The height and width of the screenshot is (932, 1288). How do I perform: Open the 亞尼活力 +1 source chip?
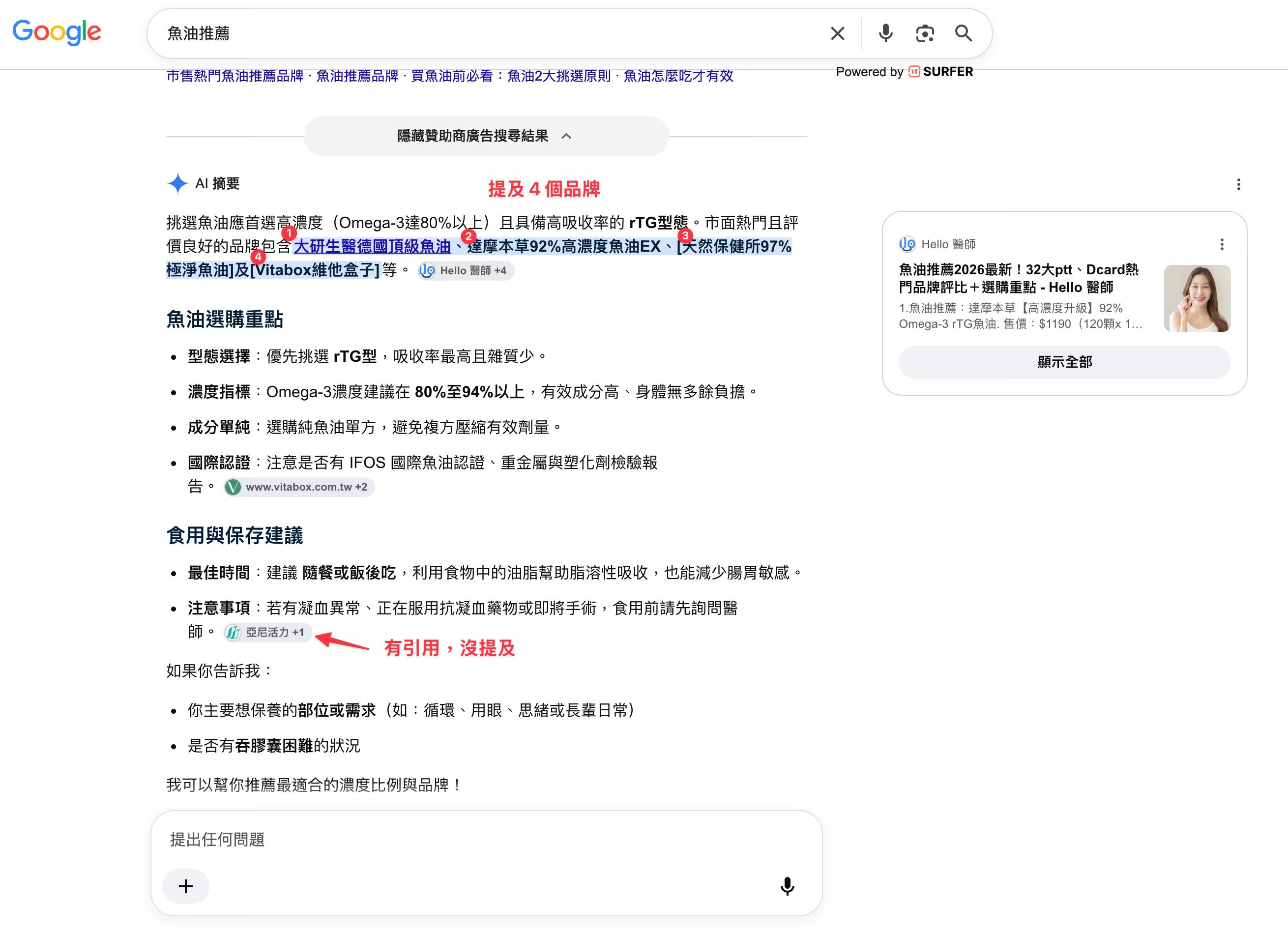pos(267,633)
